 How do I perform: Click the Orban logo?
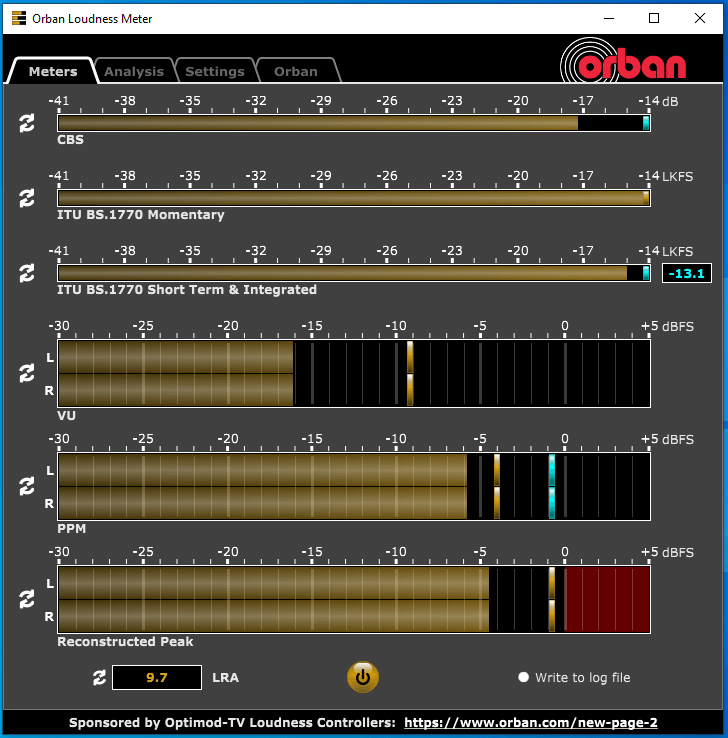[x=623, y=62]
